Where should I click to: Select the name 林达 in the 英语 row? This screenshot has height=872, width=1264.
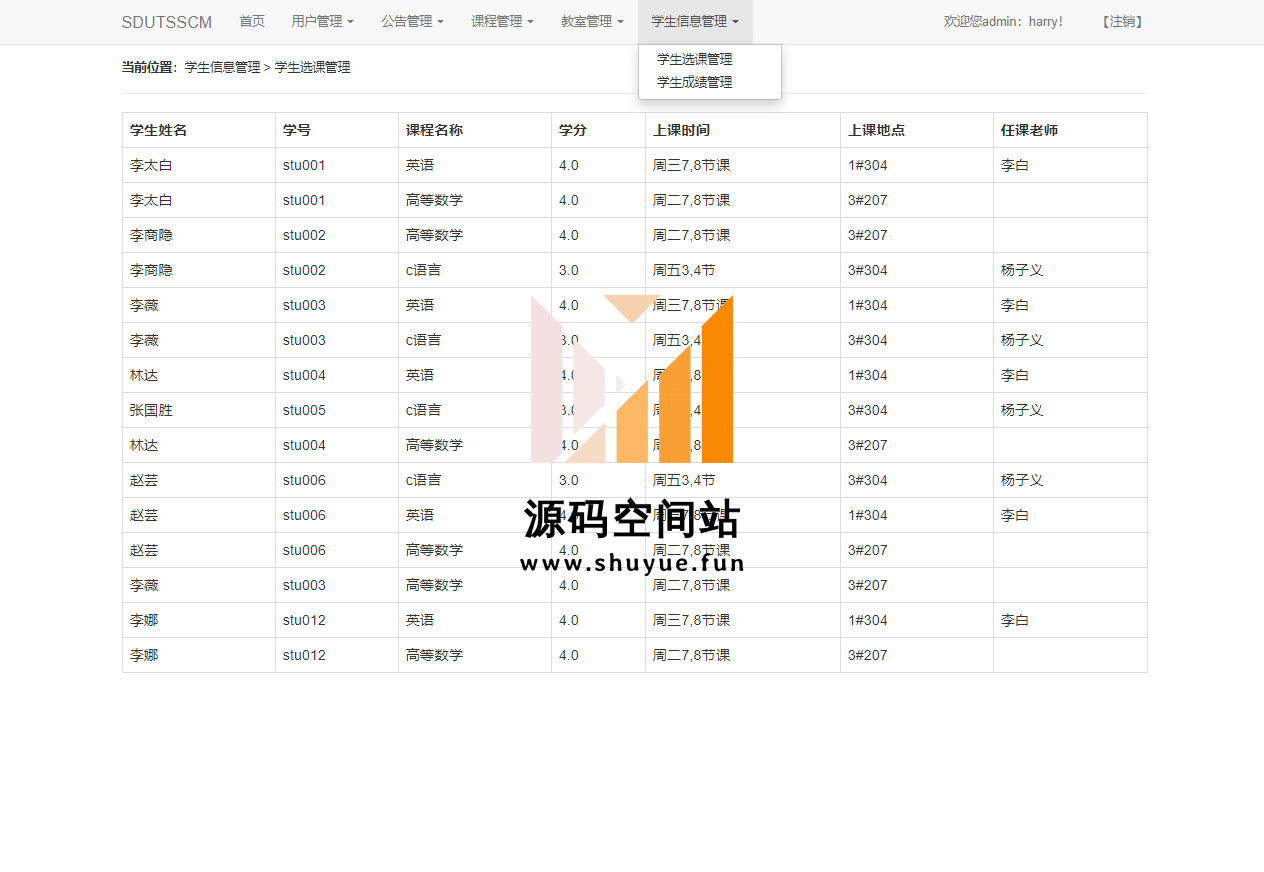point(144,375)
